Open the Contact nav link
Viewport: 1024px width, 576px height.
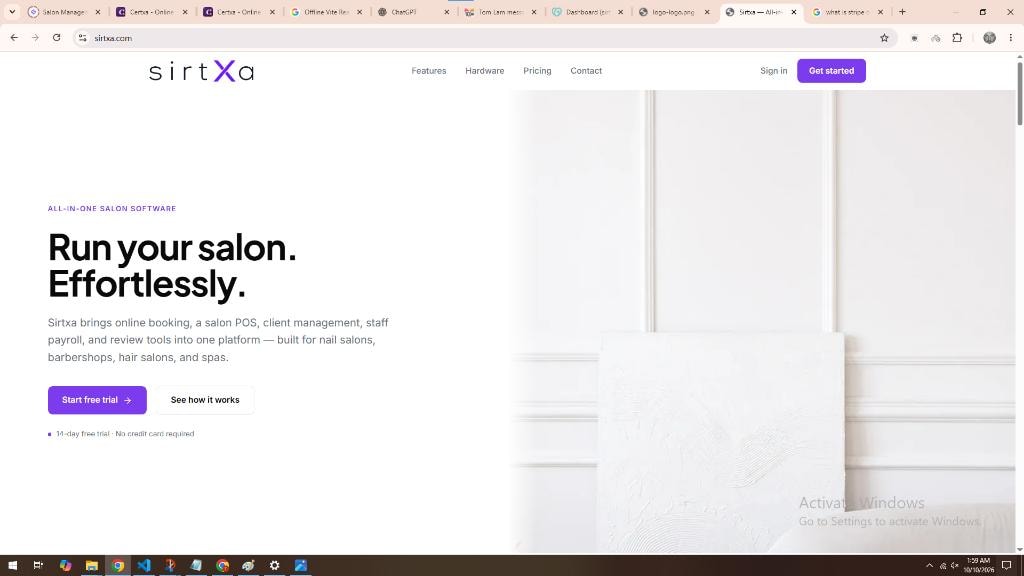586,71
